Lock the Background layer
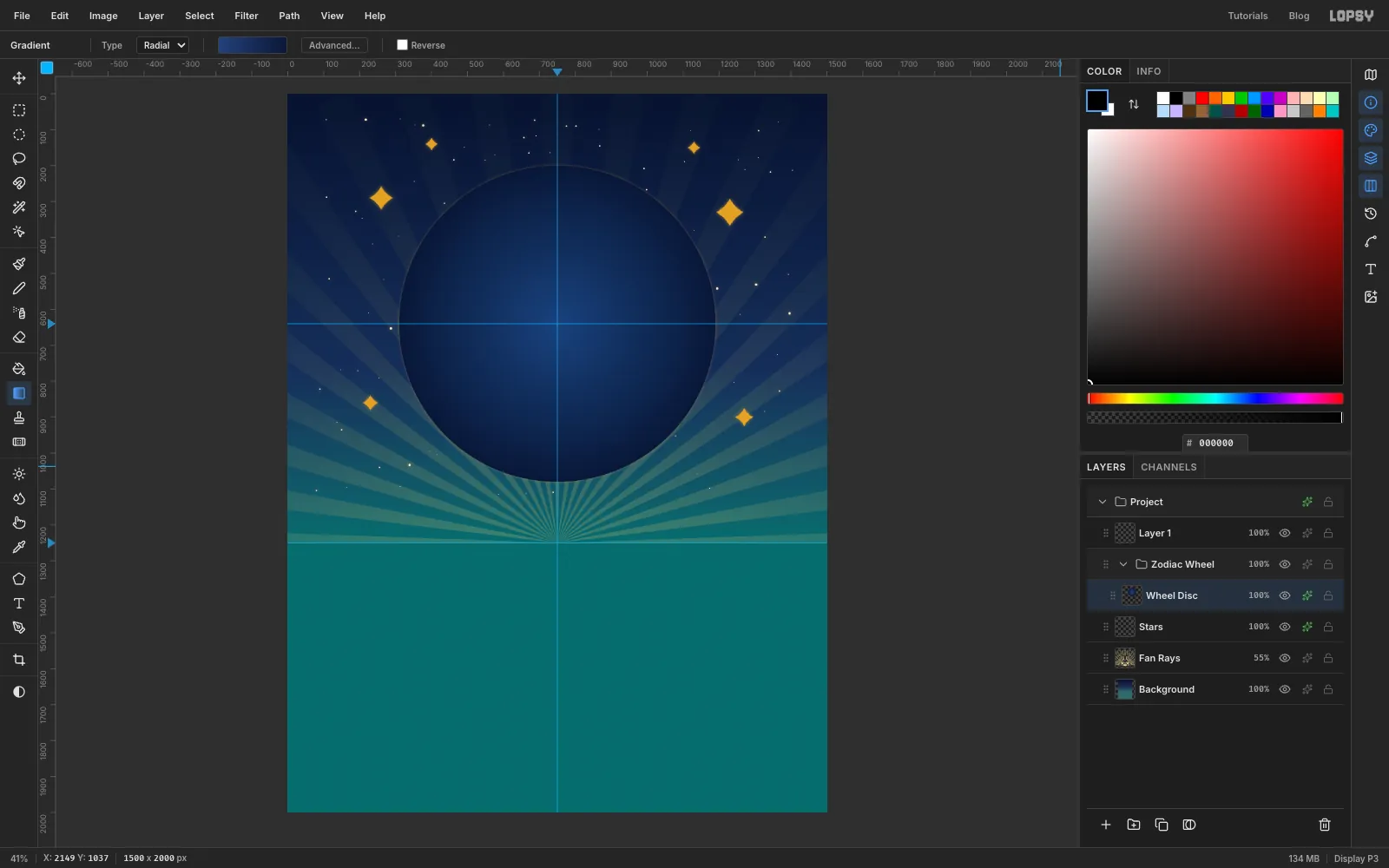 point(1328,689)
